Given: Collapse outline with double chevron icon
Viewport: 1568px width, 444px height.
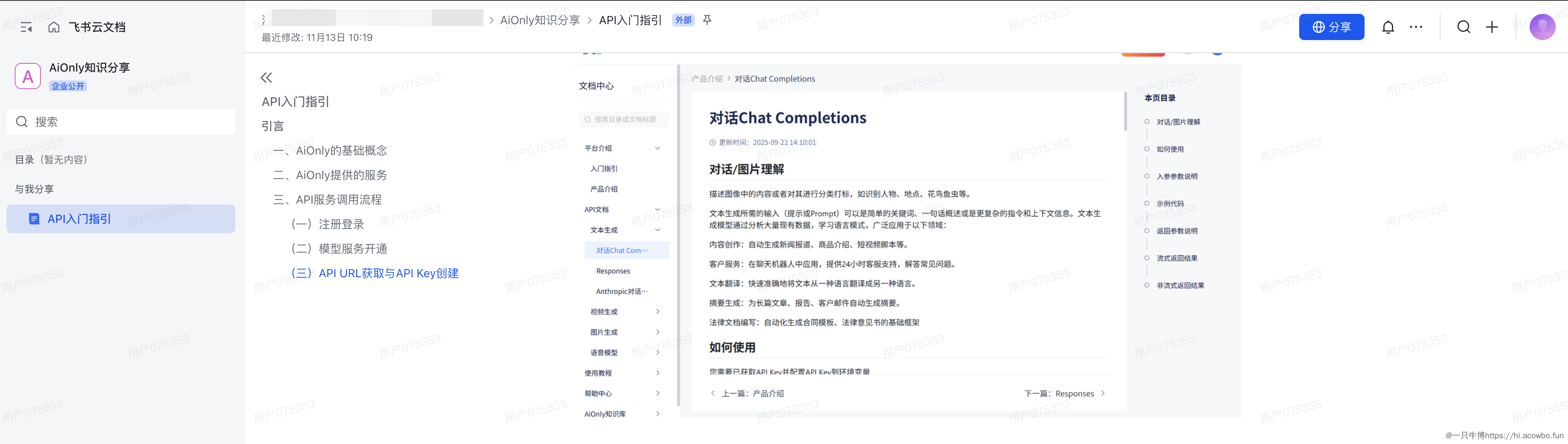Looking at the screenshot, I should click(267, 78).
